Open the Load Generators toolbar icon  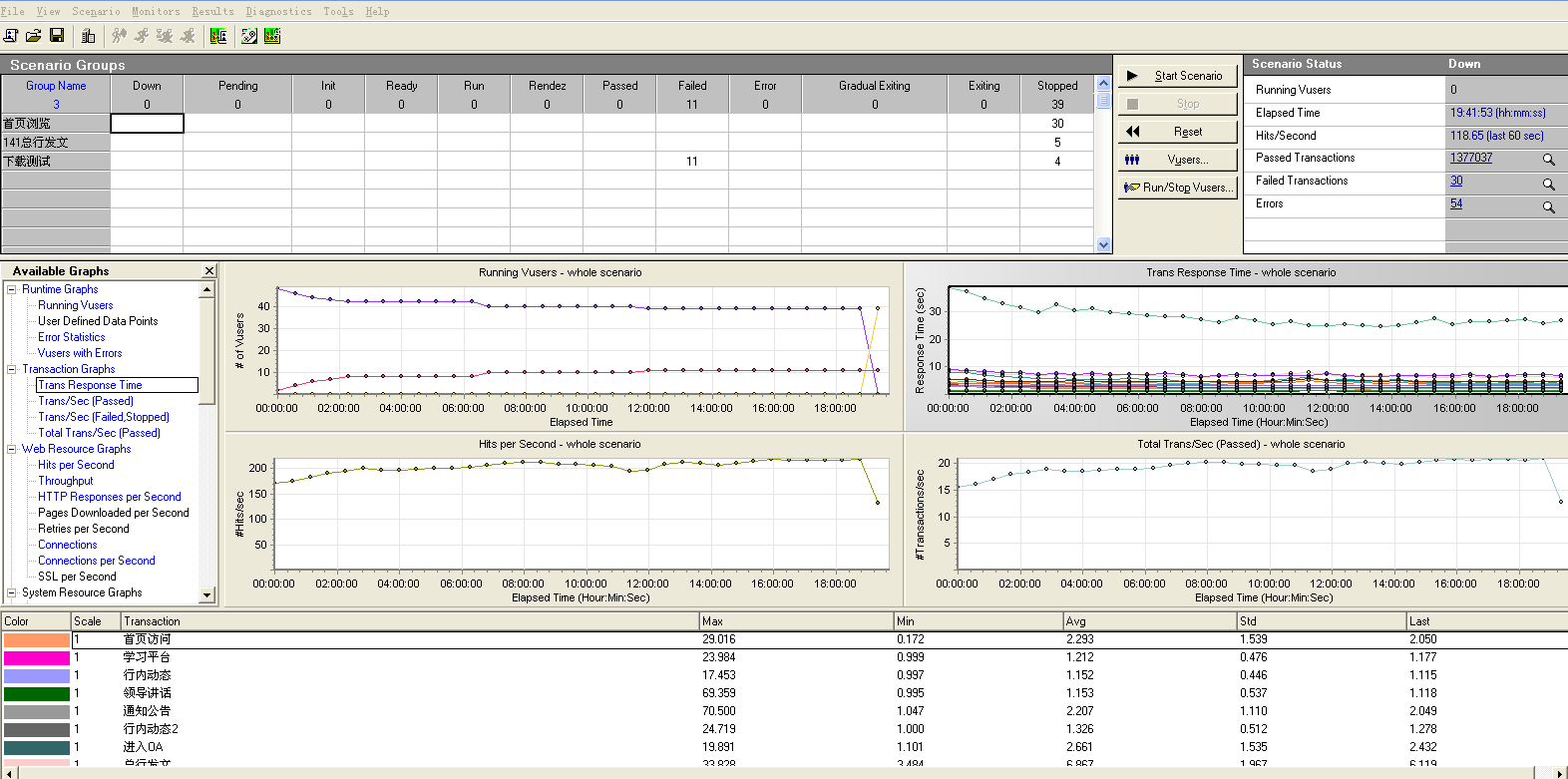pyautogui.click(x=88, y=36)
